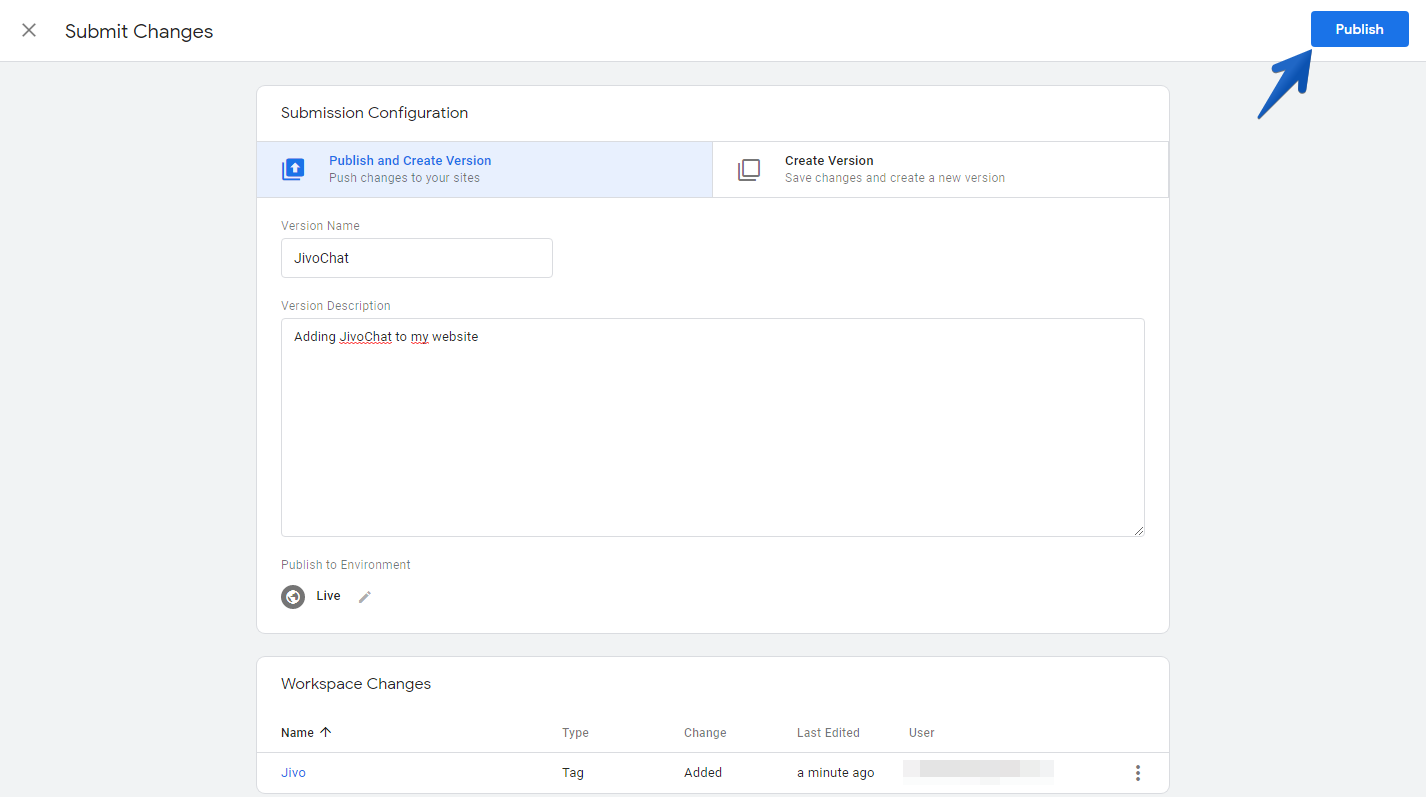Click 'a minute ago' cell

click(x=836, y=773)
